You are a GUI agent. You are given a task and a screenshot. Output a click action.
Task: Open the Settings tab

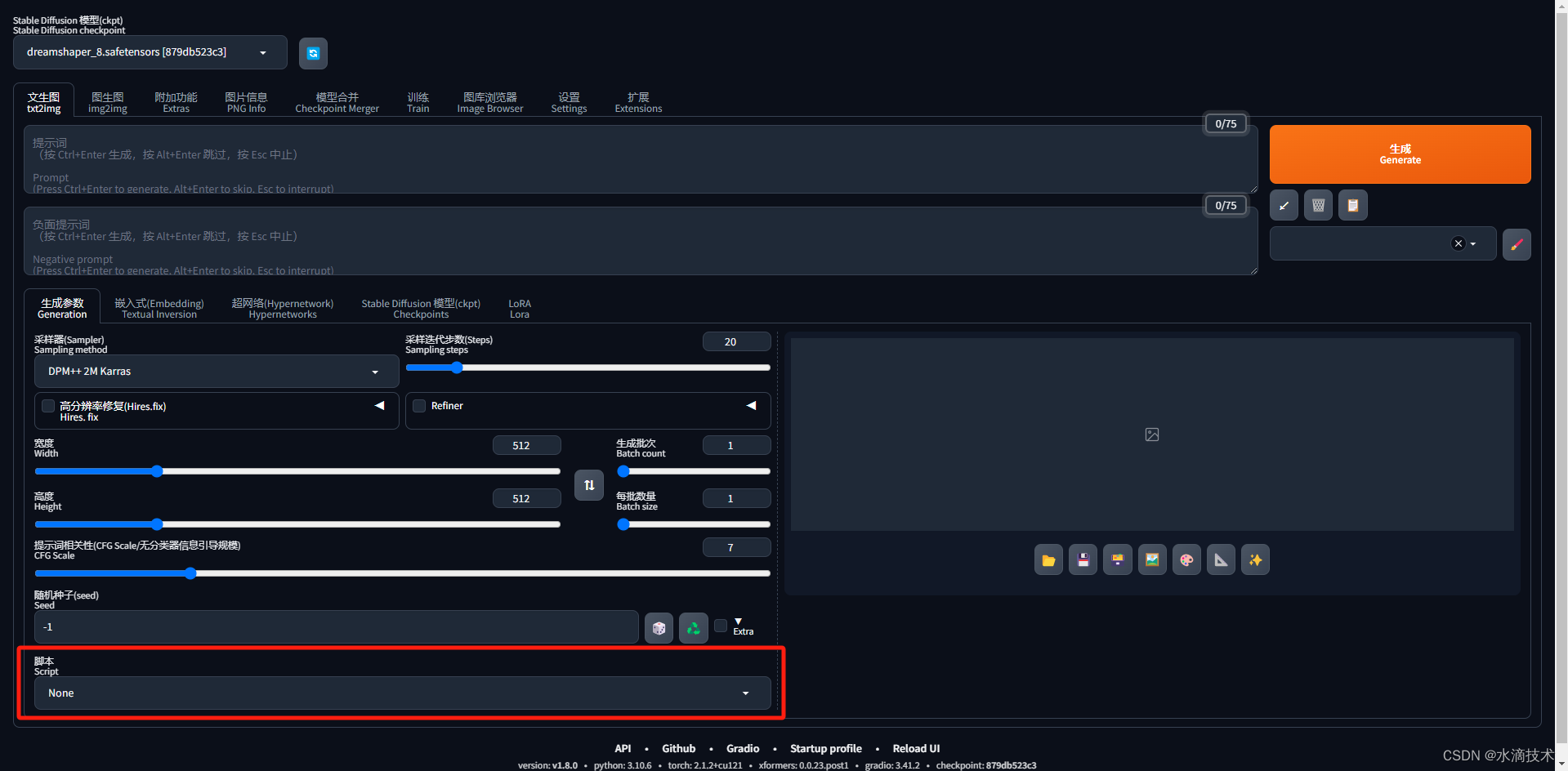pyautogui.click(x=569, y=103)
